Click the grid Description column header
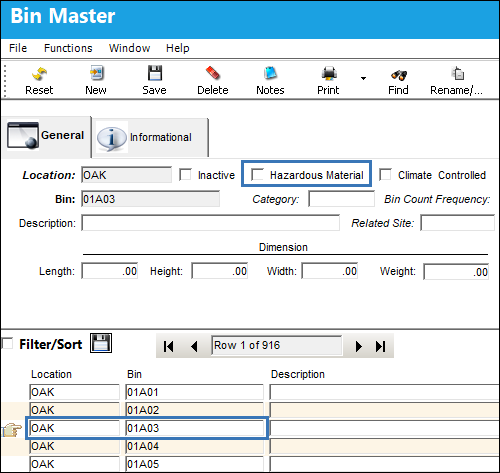 click(x=298, y=374)
